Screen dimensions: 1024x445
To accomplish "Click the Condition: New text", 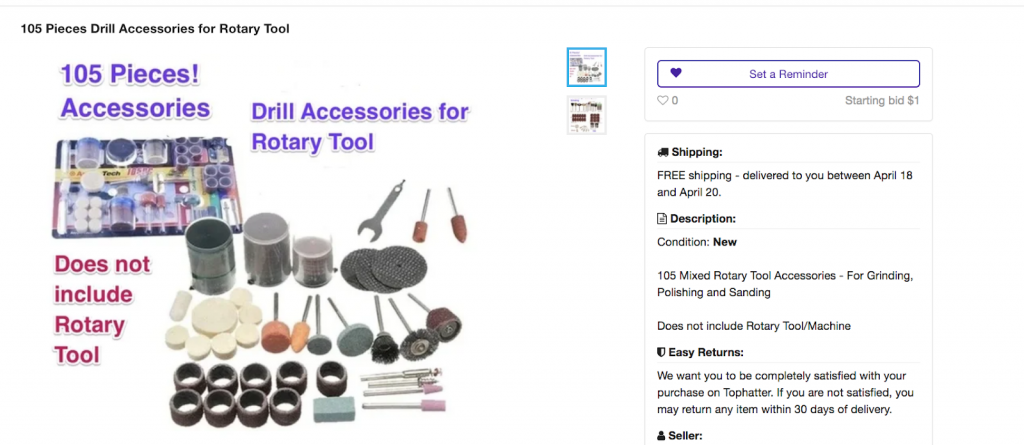I will click(x=697, y=242).
